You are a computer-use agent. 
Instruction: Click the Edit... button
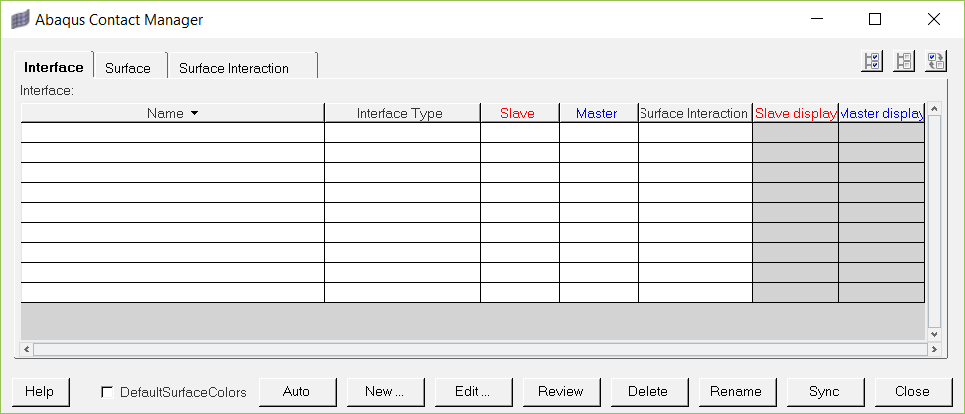point(472,391)
